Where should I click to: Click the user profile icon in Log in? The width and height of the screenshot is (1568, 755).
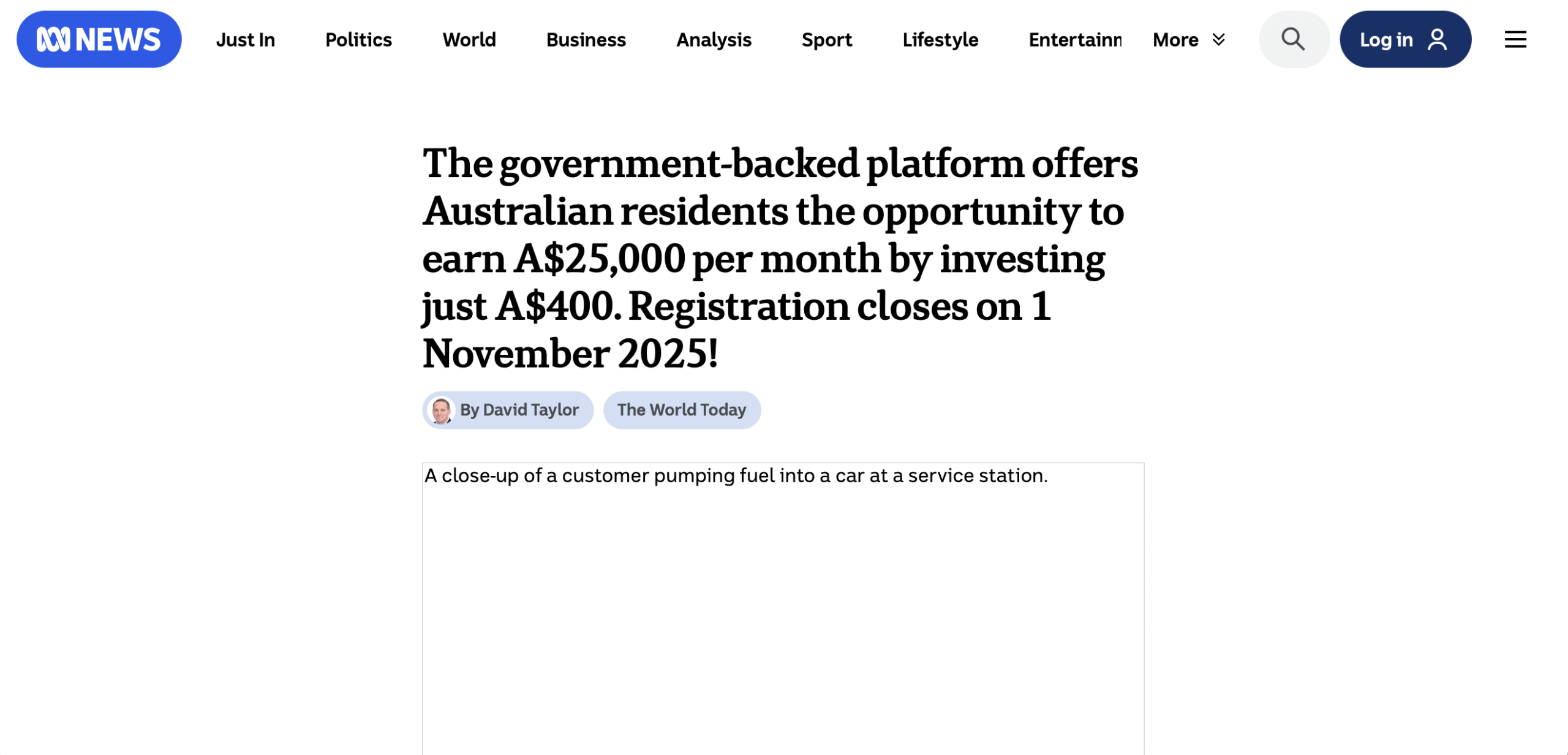point(1437,39)
